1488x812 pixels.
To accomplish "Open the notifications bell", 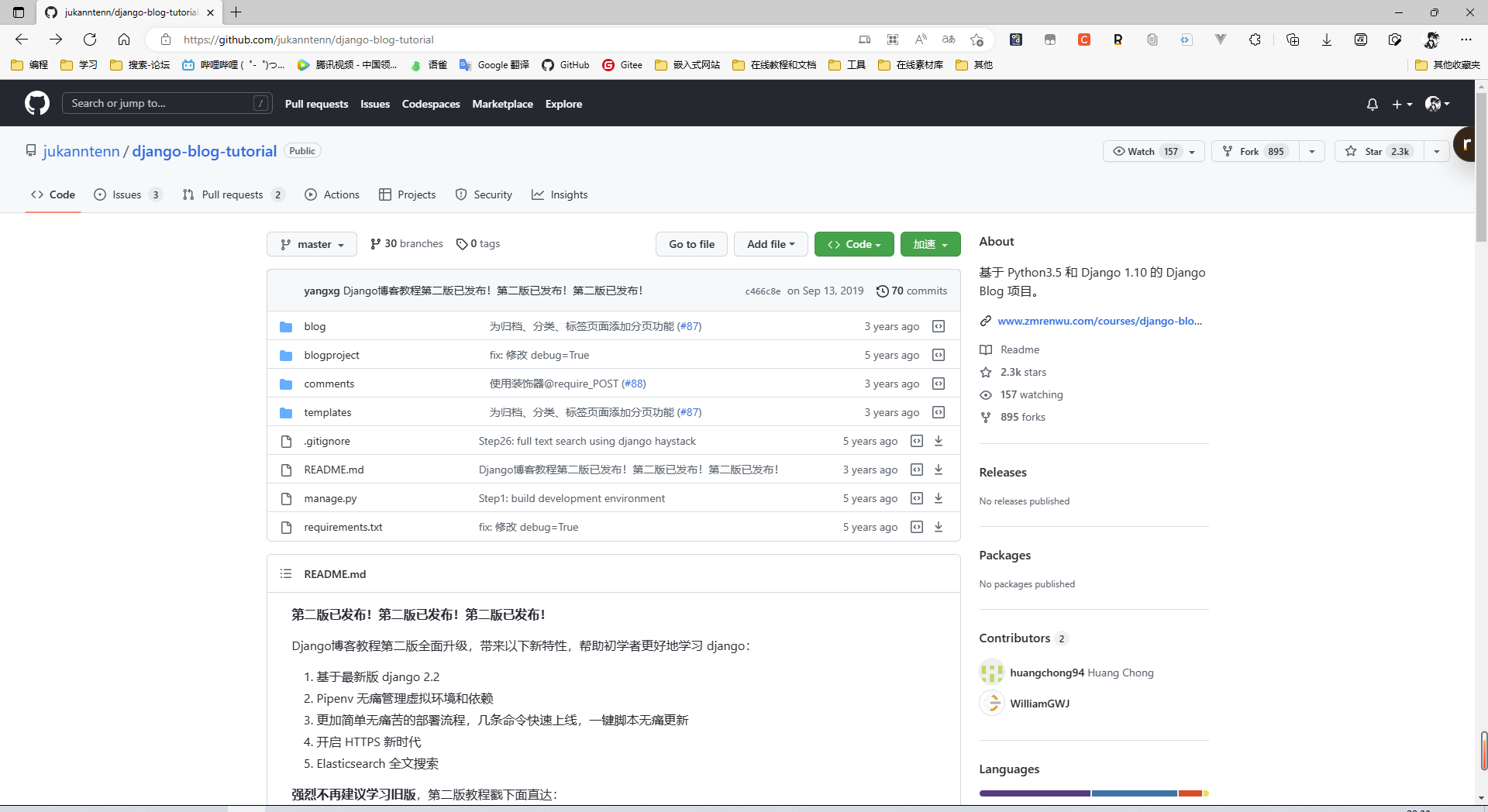I will coord(1373,104).
